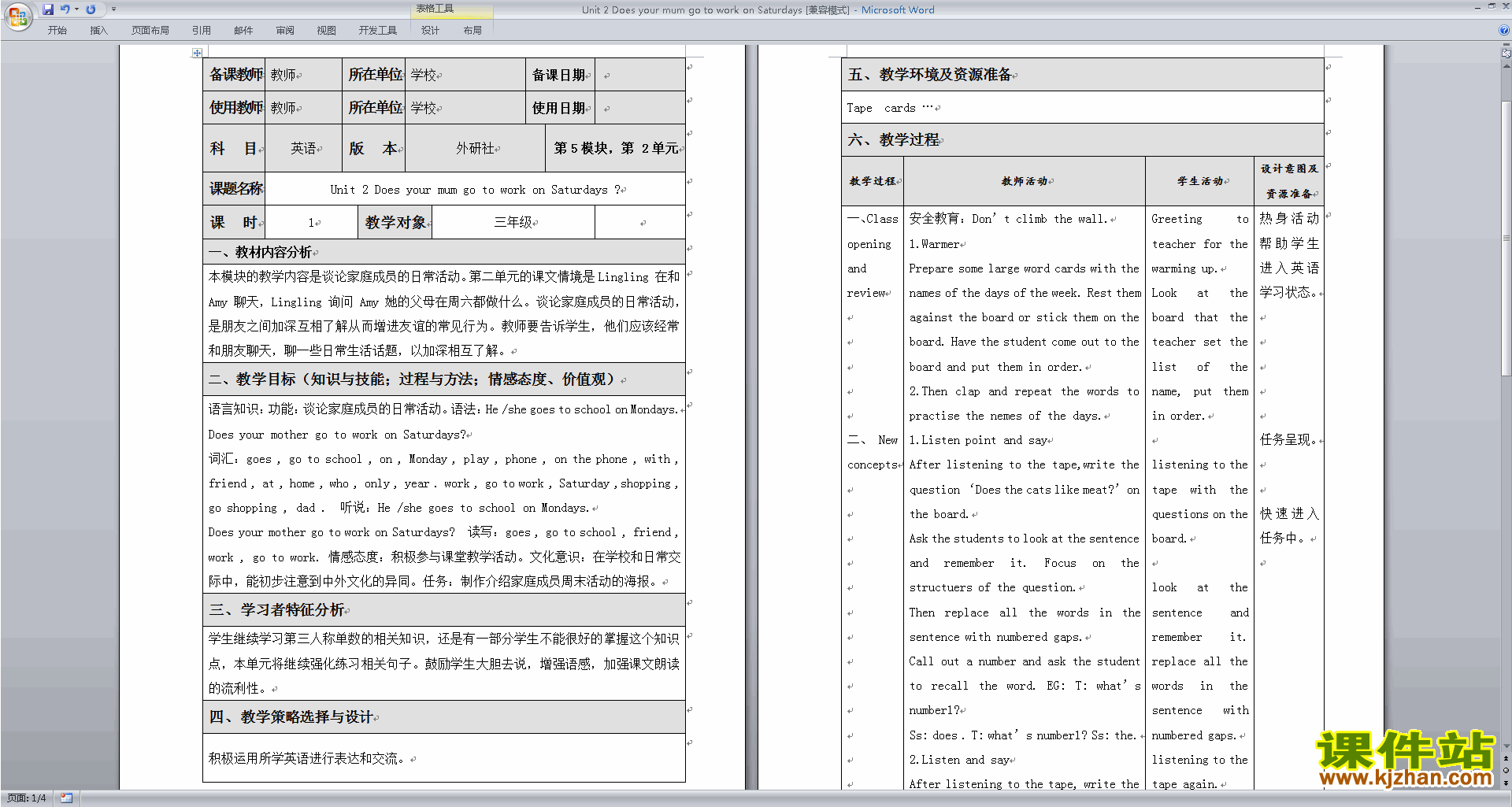
Task: Click the 教学对象 label cell
Action: point(395,222)
